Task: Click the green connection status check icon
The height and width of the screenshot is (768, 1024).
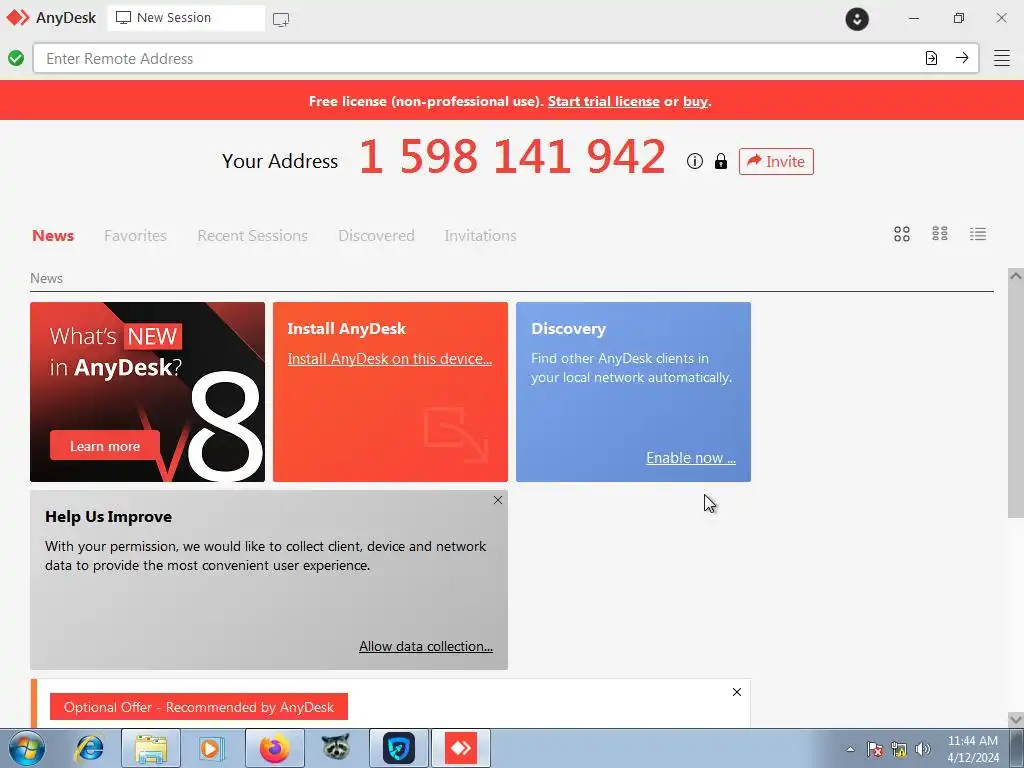Action: [x=16, y=58]
